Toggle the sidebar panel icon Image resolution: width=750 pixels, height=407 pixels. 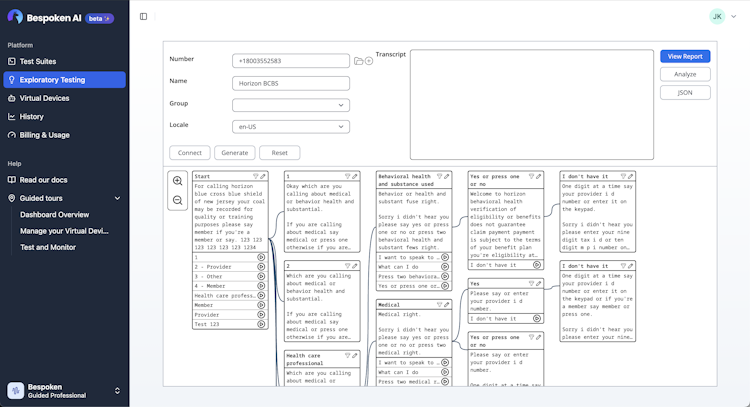(x=143, y=17)
